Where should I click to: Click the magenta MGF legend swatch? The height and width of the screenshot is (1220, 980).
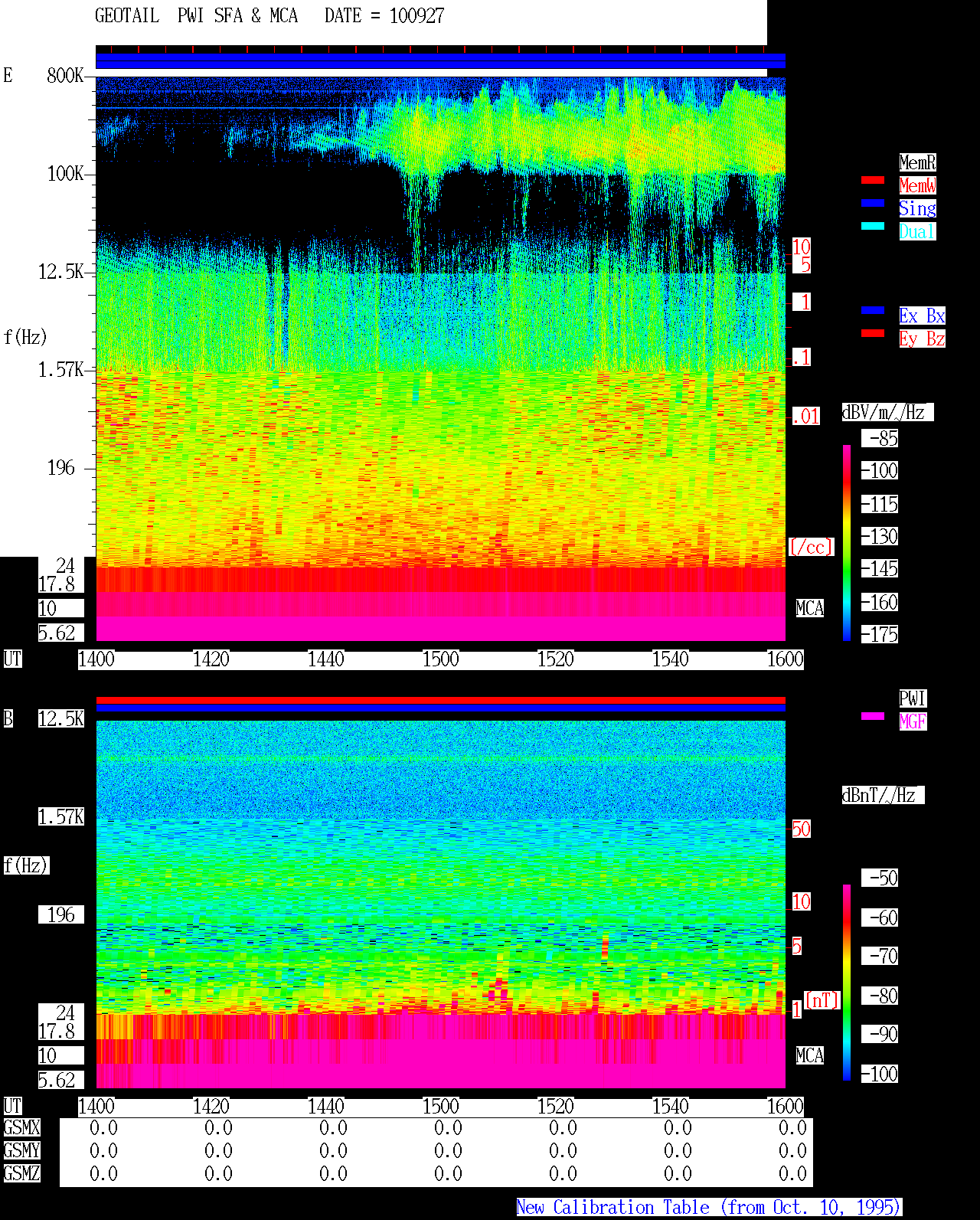pos(873,716)
